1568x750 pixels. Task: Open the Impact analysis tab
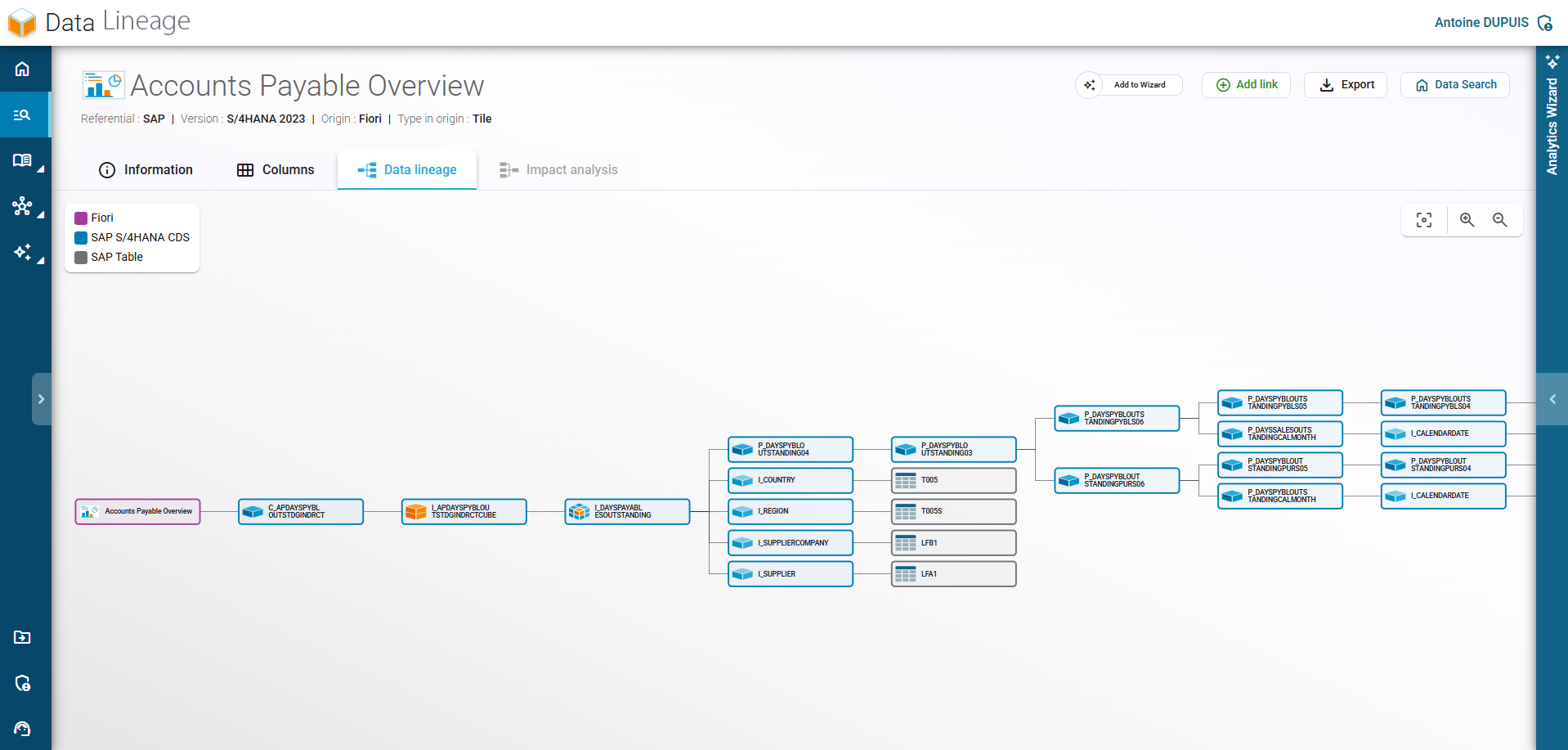pos(559,169)
